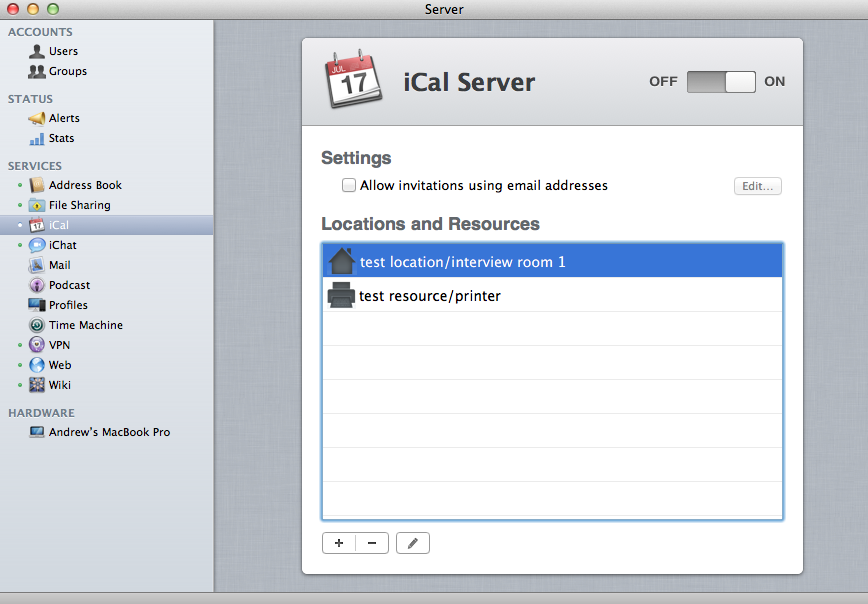The height and width of the screenshot is (604, 868).
Task: Edit selected resource with pencil button
Action: point(413,543)
